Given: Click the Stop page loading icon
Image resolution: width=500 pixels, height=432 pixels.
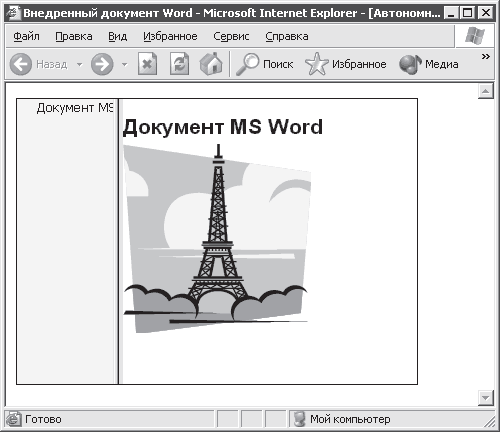Looking at the screenshot, I should [147, 64].
